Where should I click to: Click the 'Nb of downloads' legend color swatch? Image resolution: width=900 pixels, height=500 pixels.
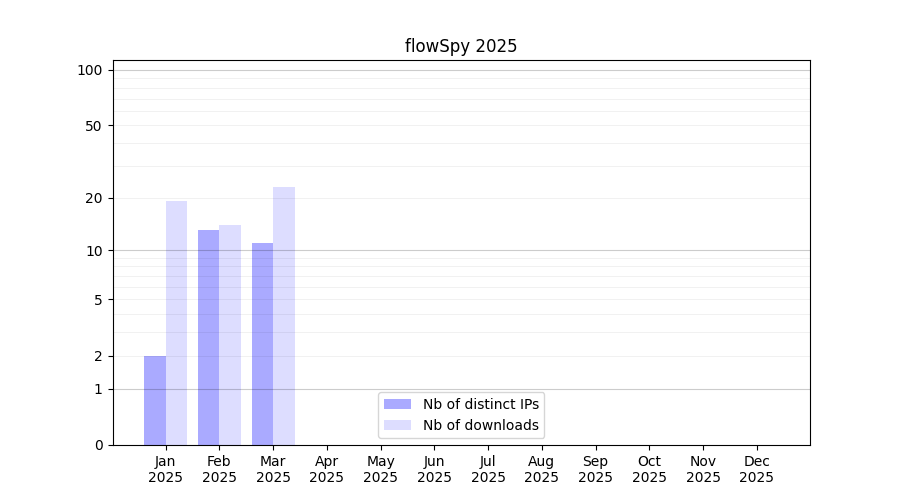397,425
